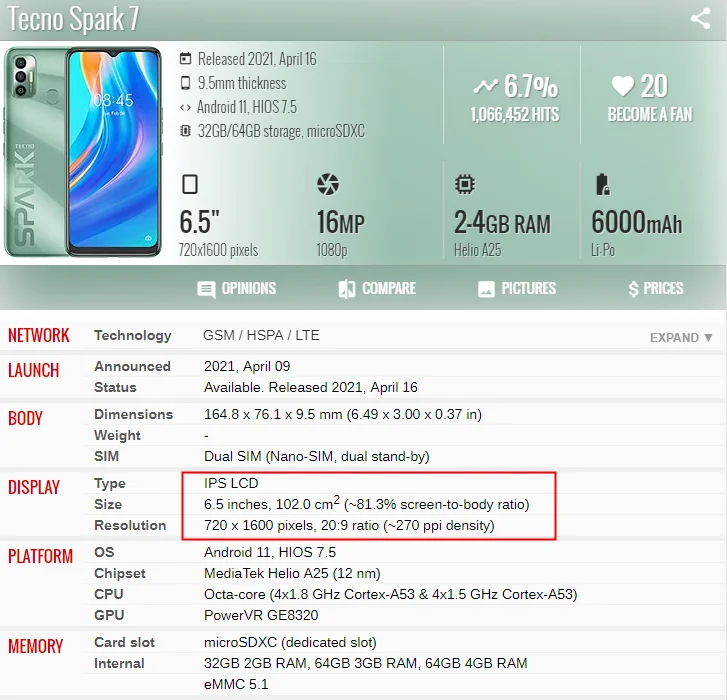
Task: Click the Card slot spec label
Action: pos(124,642)
